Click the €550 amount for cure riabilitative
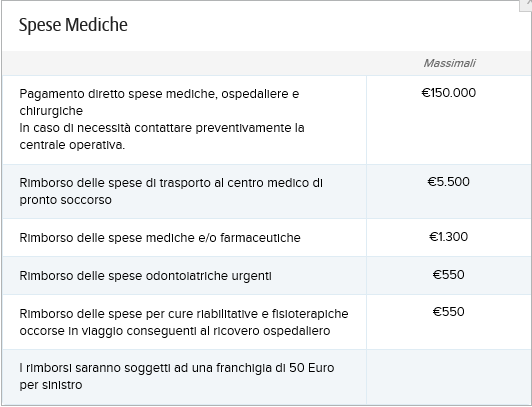532x407 pixels. coord(449,312)
